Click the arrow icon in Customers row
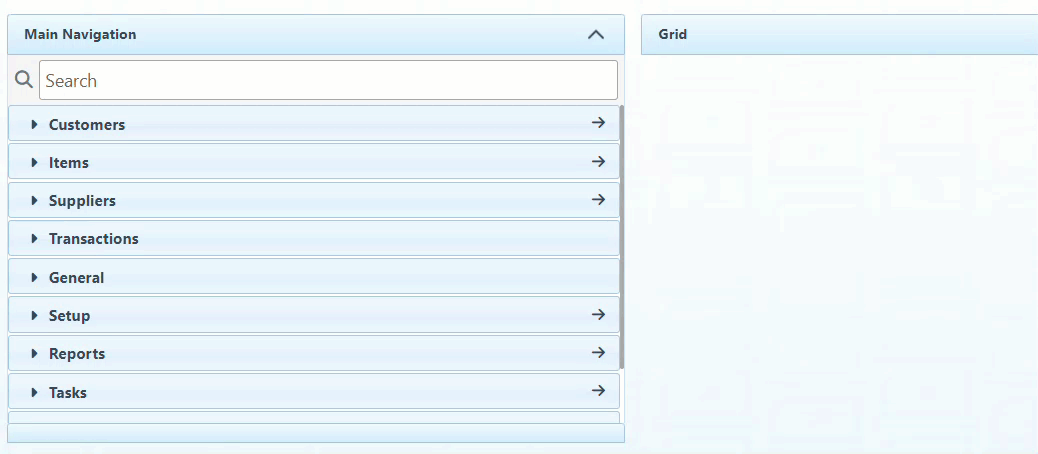This screenshot has height=454, width=1038. pos(598,123)
